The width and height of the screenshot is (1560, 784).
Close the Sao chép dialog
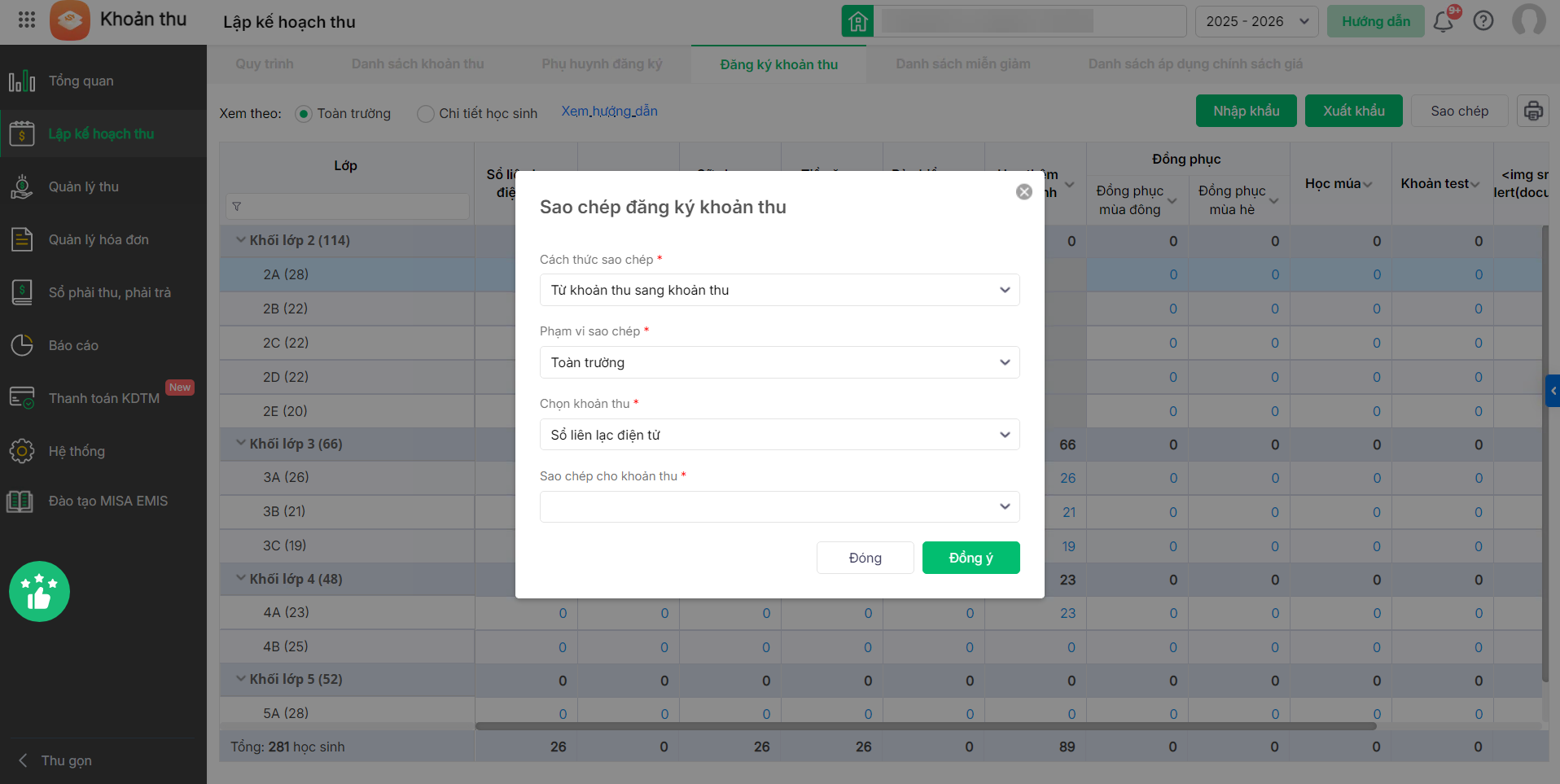[1024, 191]
